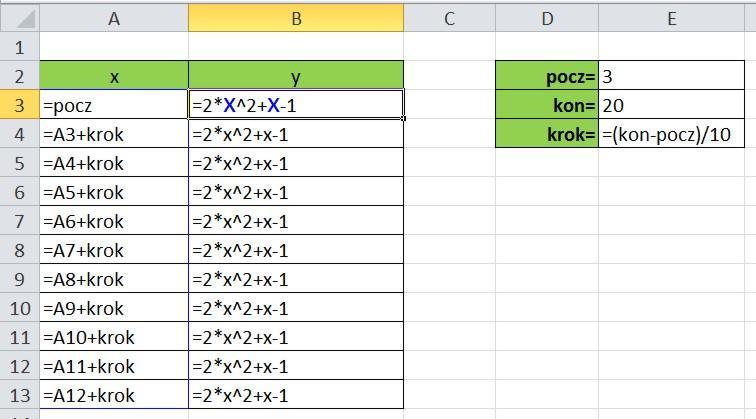Select row 10 header
Image resolution: width=756 pixels, height=419 pixels.
[20, 308]
